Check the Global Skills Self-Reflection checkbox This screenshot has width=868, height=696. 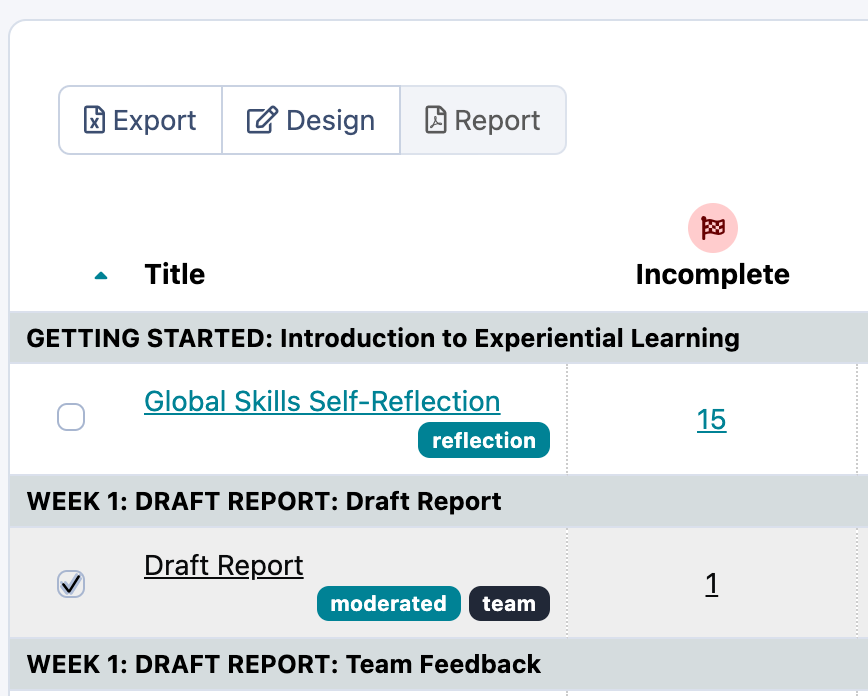pyautogui.click(x=71, y=417)
